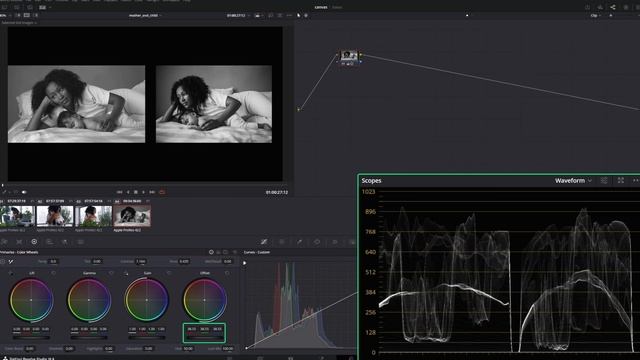This screenshot has height=360, width=640.
Task: Open the Curves palette icon
Action: [x=264, y=242]
